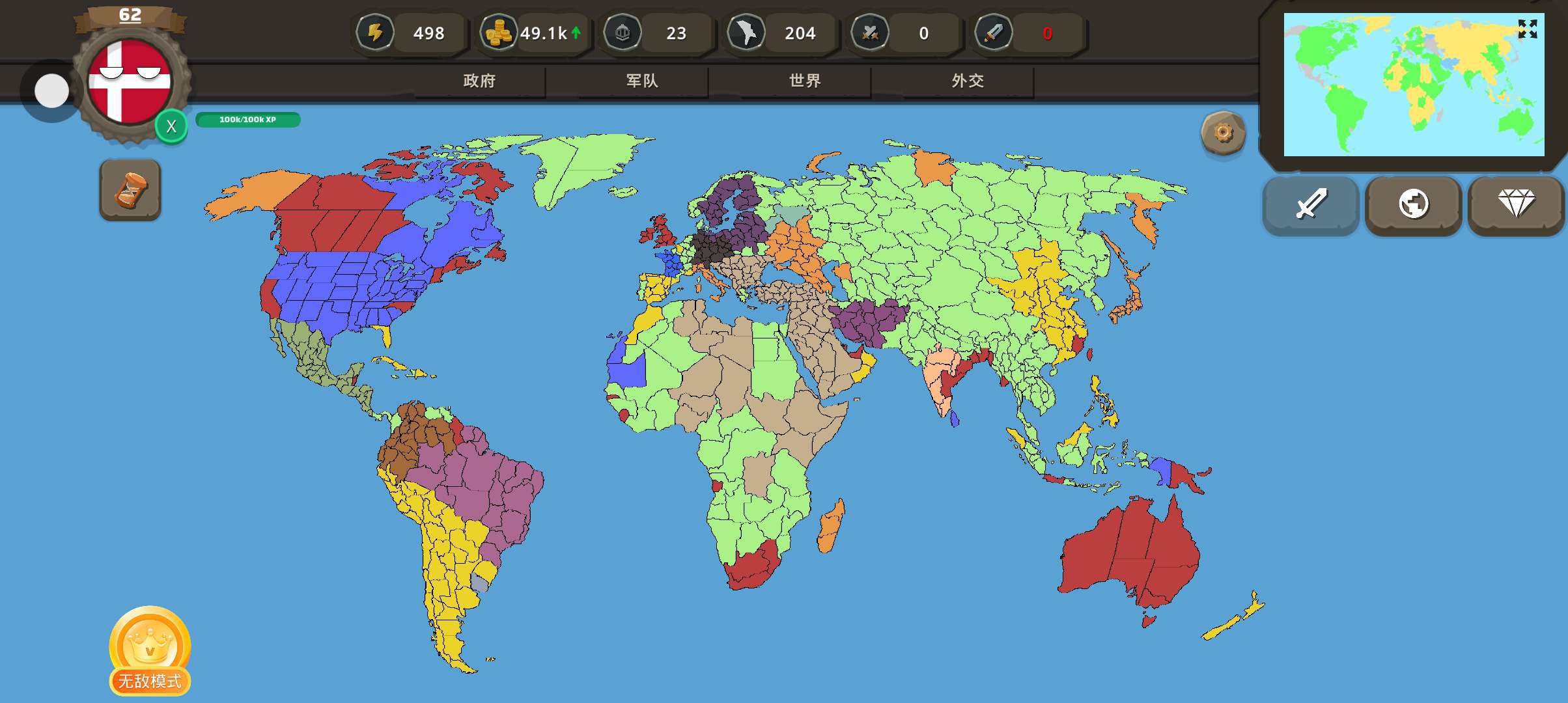Expand the minimap to fullscreen
The width and height of the screenshot is (1568, 703).
pyautogui.click(x=1527, y=29)
